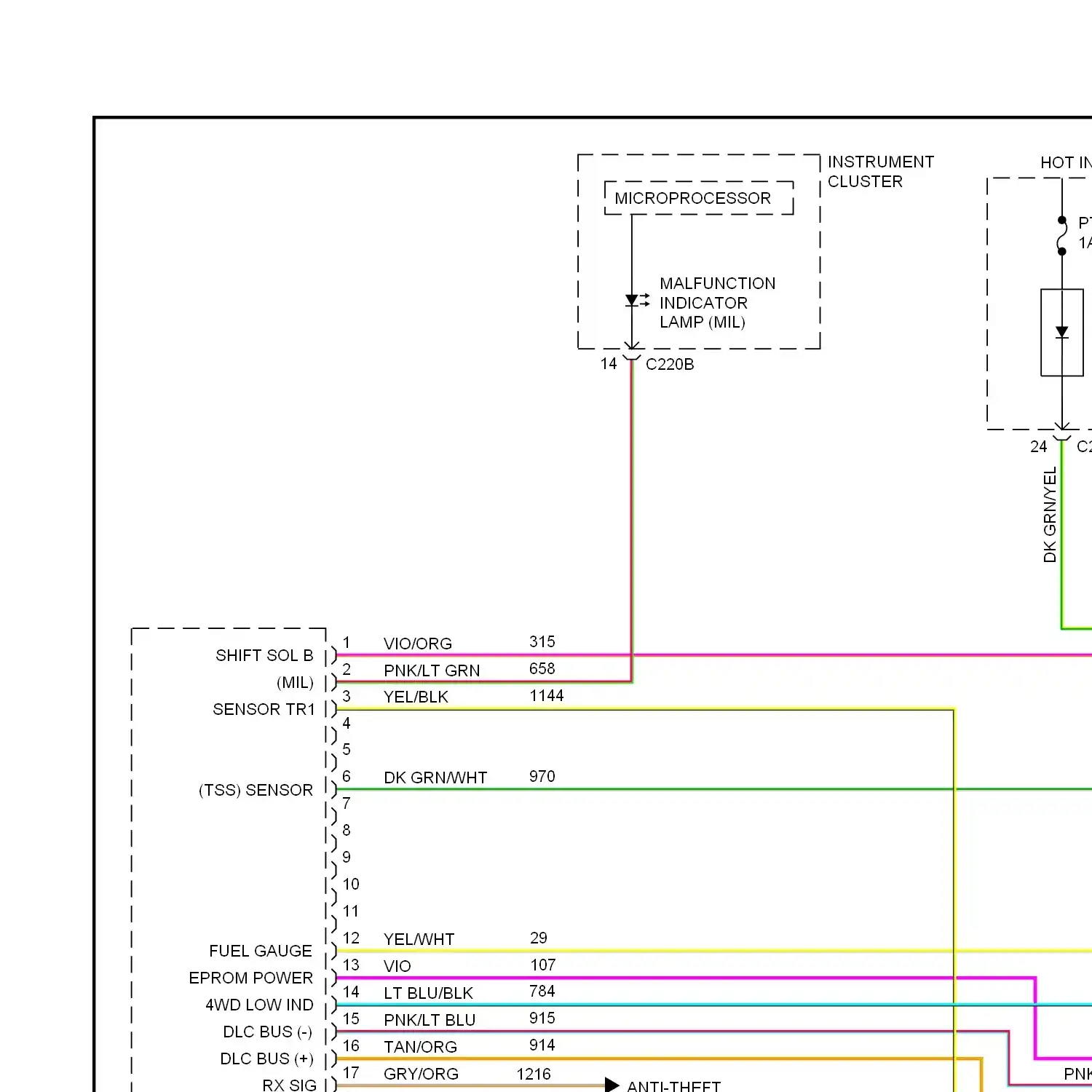1092x1092 pixels.
Task: Select the C220B connector label
Action: tap(670, 364)
